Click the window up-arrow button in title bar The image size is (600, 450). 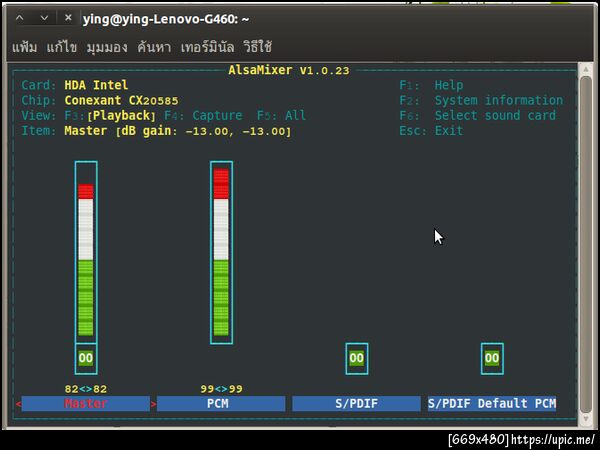[x=20, y=18]
